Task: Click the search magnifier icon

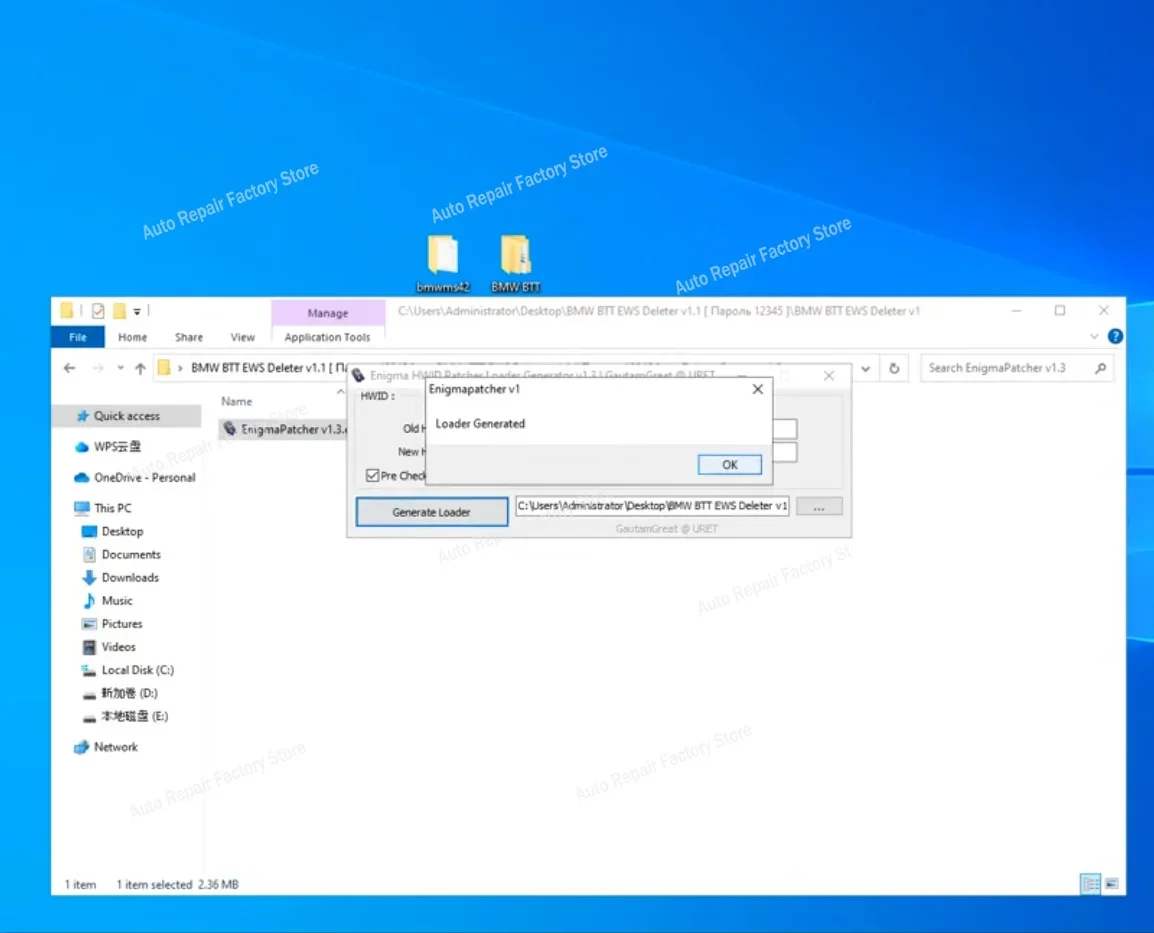Action: coord(1100,368)
